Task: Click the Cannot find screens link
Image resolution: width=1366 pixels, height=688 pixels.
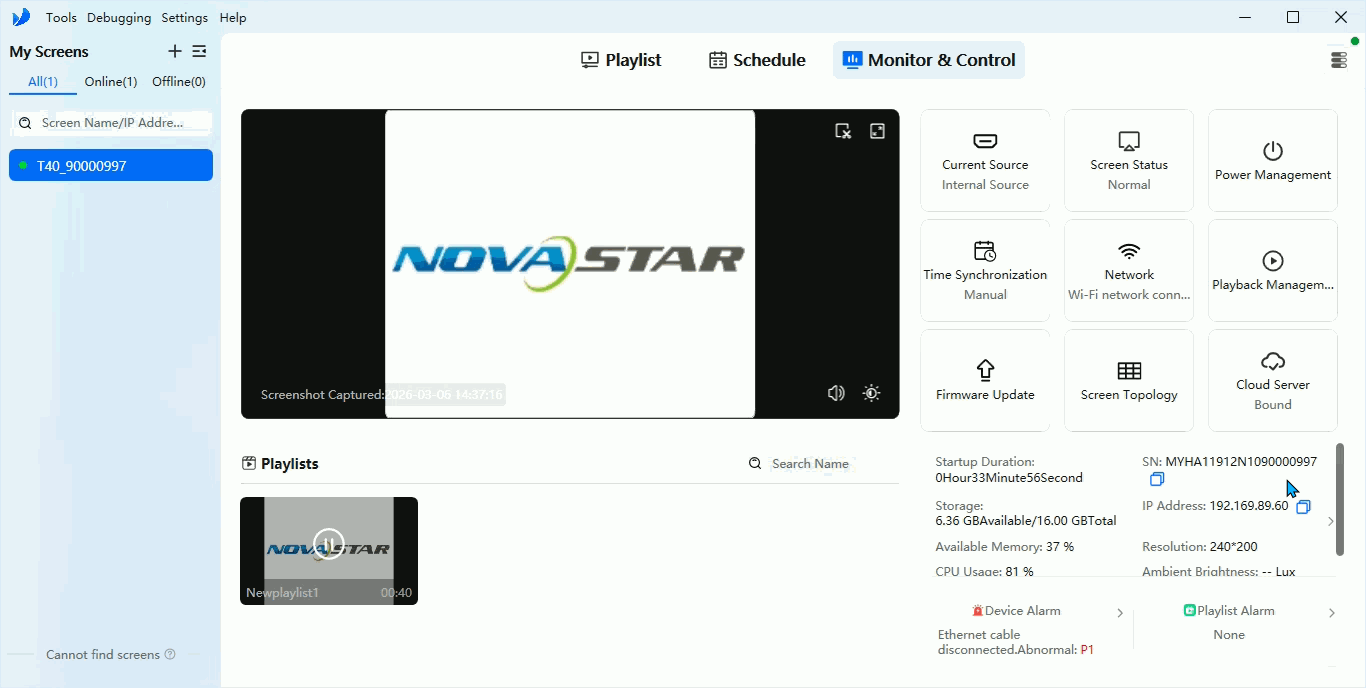Action: point(103,655)
